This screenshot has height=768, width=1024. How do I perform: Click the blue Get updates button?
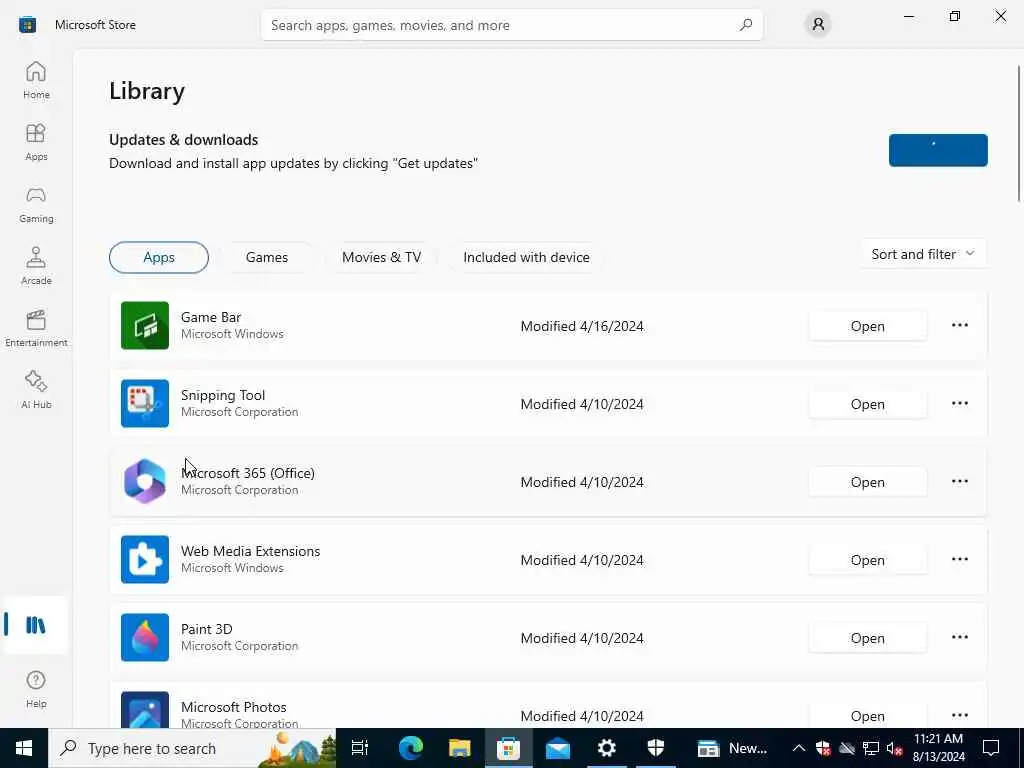938,150
